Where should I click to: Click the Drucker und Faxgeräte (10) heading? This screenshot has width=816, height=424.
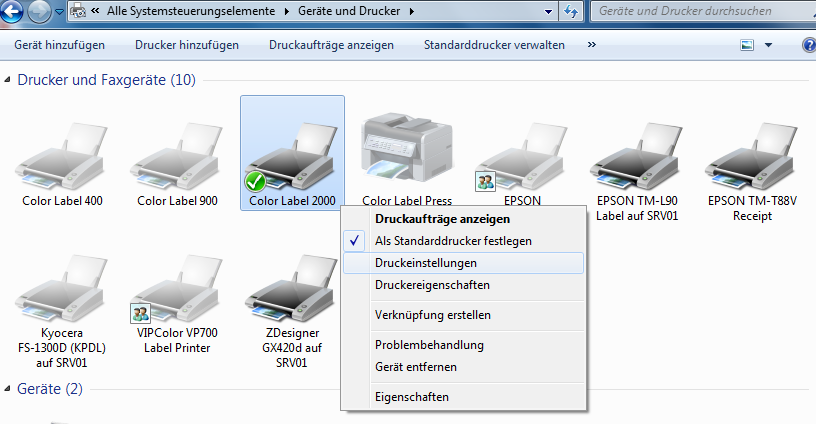tap(107, 80)
